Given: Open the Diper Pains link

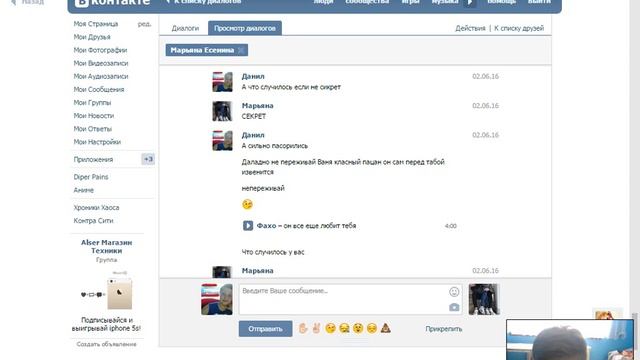Looking at the screenshot, I should point(91,177).
